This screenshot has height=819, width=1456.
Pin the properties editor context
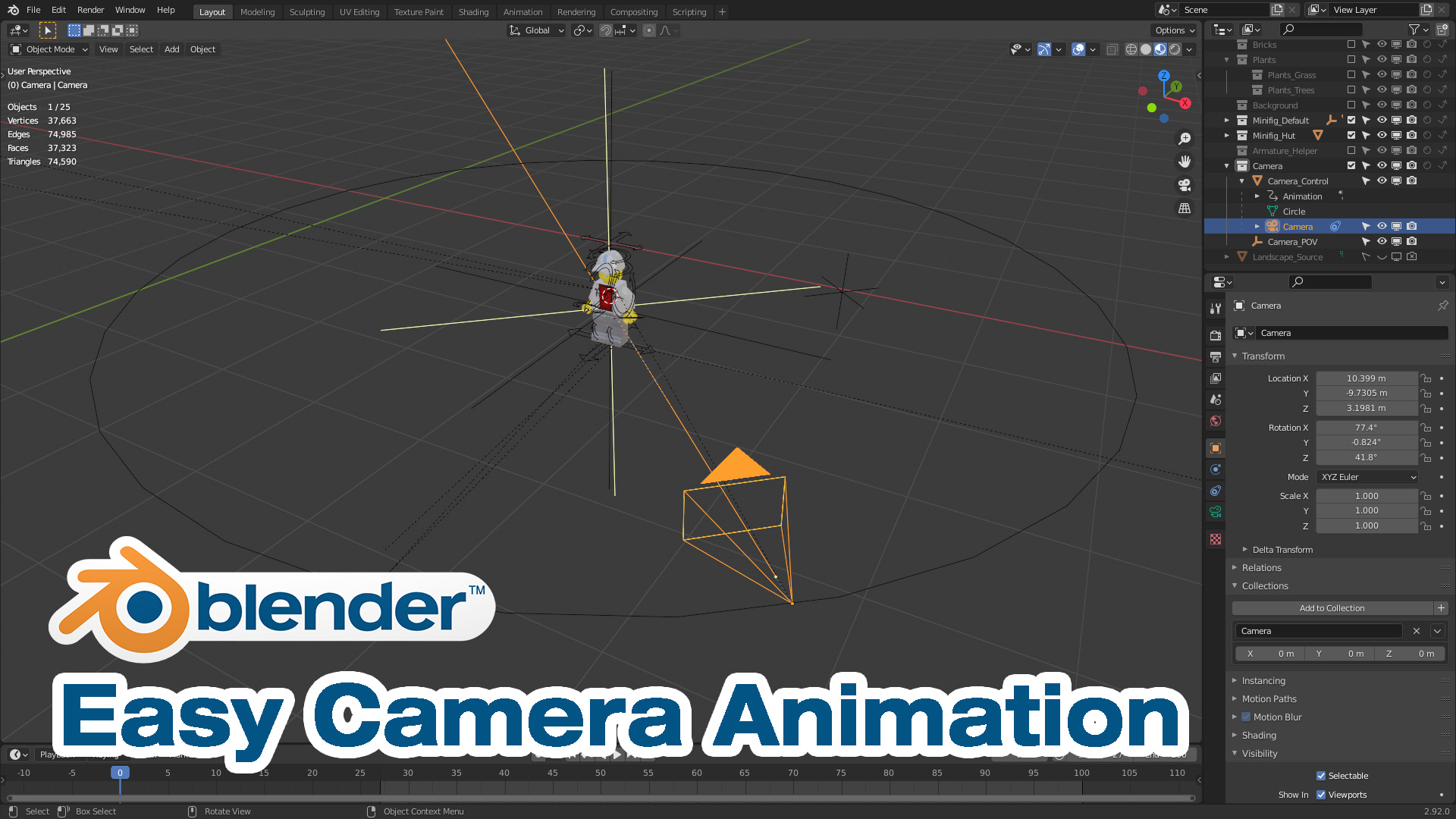(x=1442, y=306)
